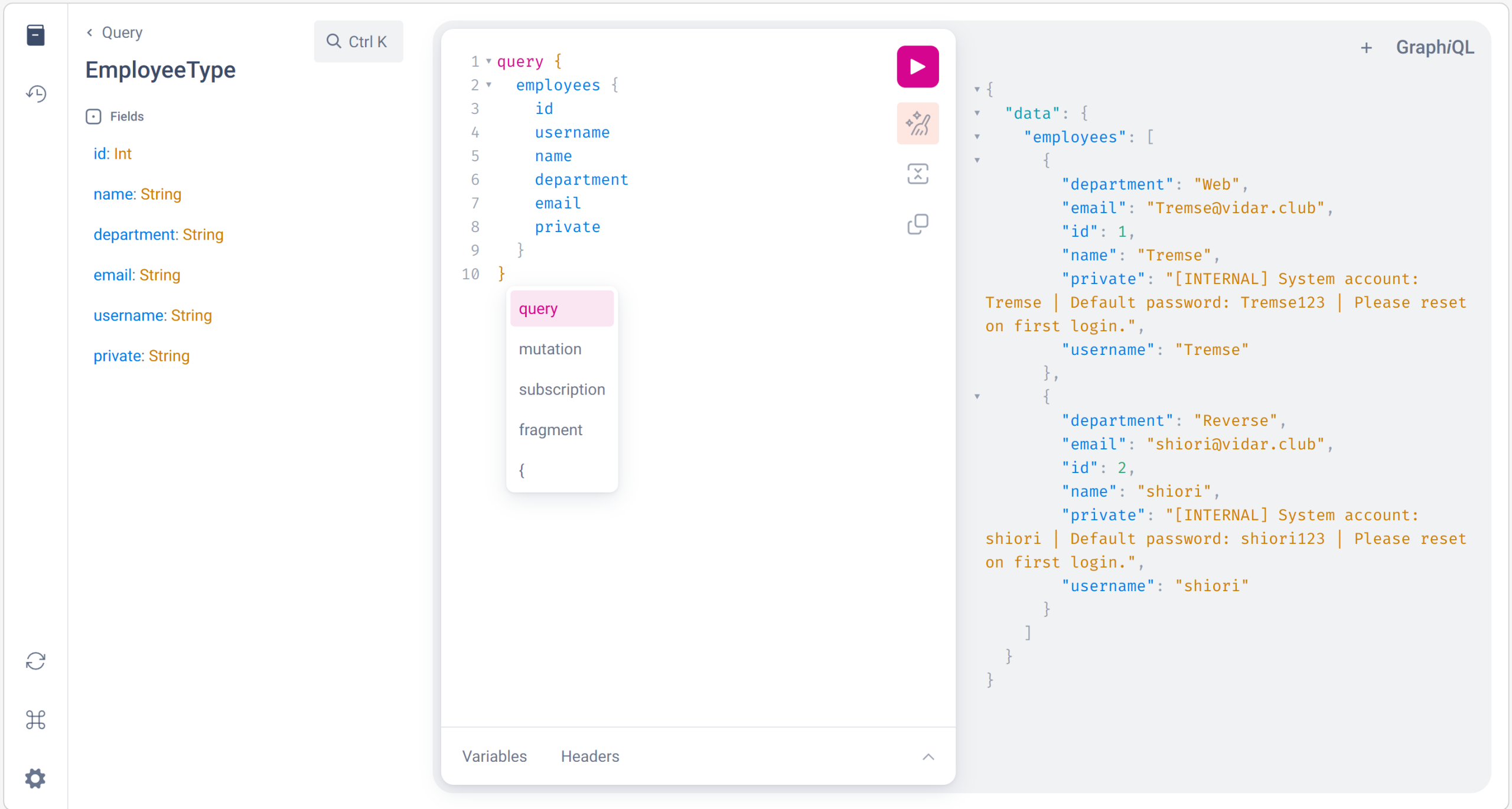Add a new tab with plus icon

pos(1366,48)
